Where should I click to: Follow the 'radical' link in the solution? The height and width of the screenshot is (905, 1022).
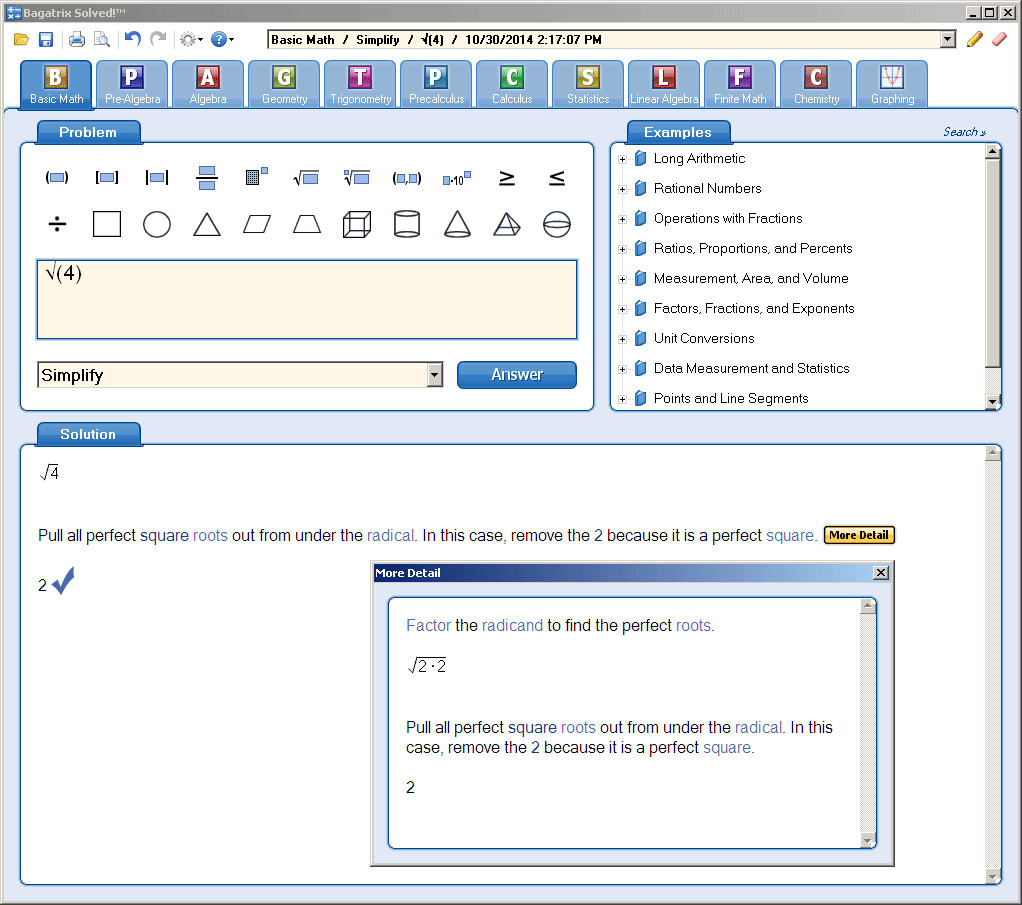tap(391, 535)
